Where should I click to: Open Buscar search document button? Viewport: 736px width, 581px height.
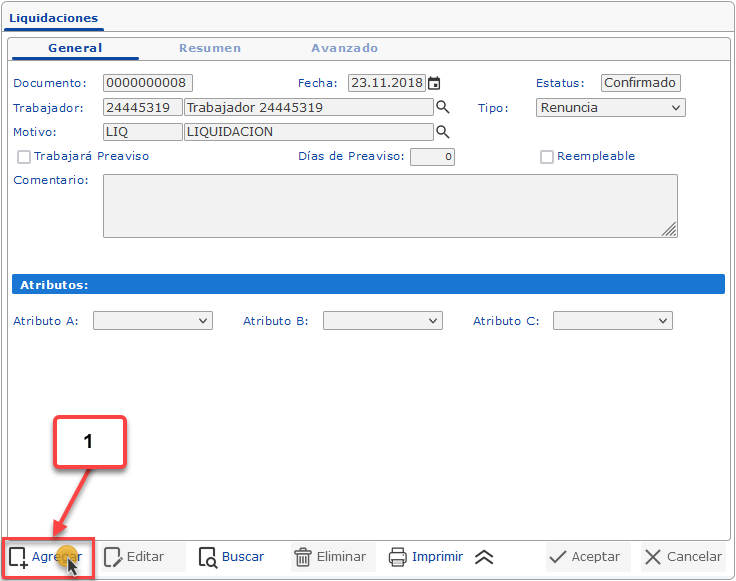[x=231, y=557]
